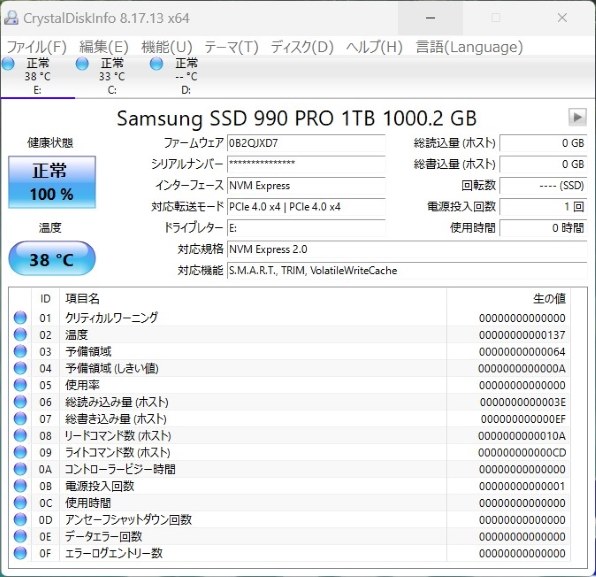Open the ファイル(F) menu
The height and width of the screenshot is (577, 596).
click(37, 47)
